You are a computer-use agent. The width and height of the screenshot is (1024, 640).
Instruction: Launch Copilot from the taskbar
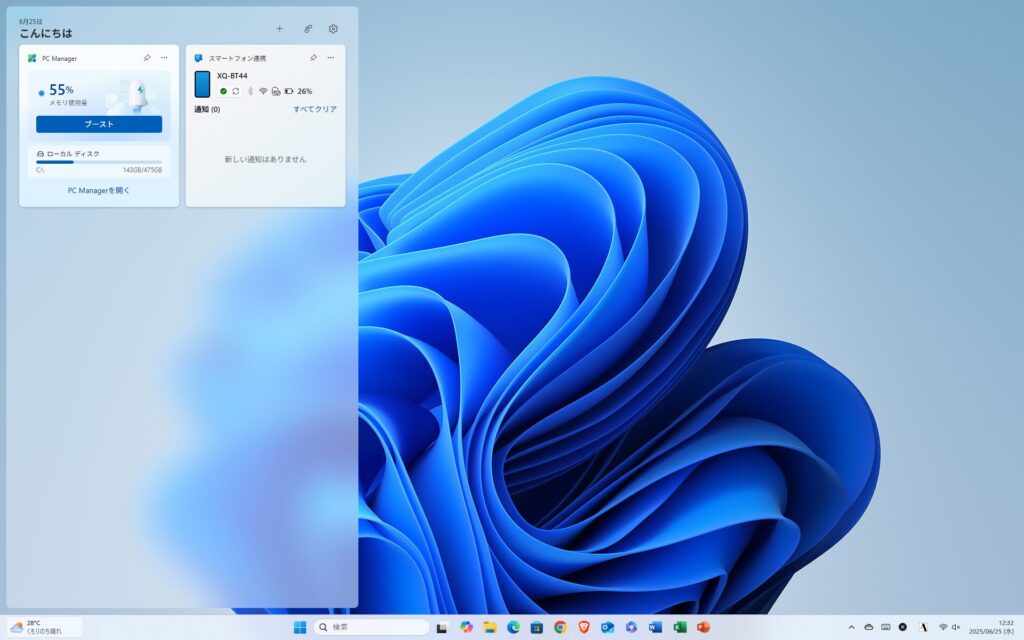pos(466,628)
